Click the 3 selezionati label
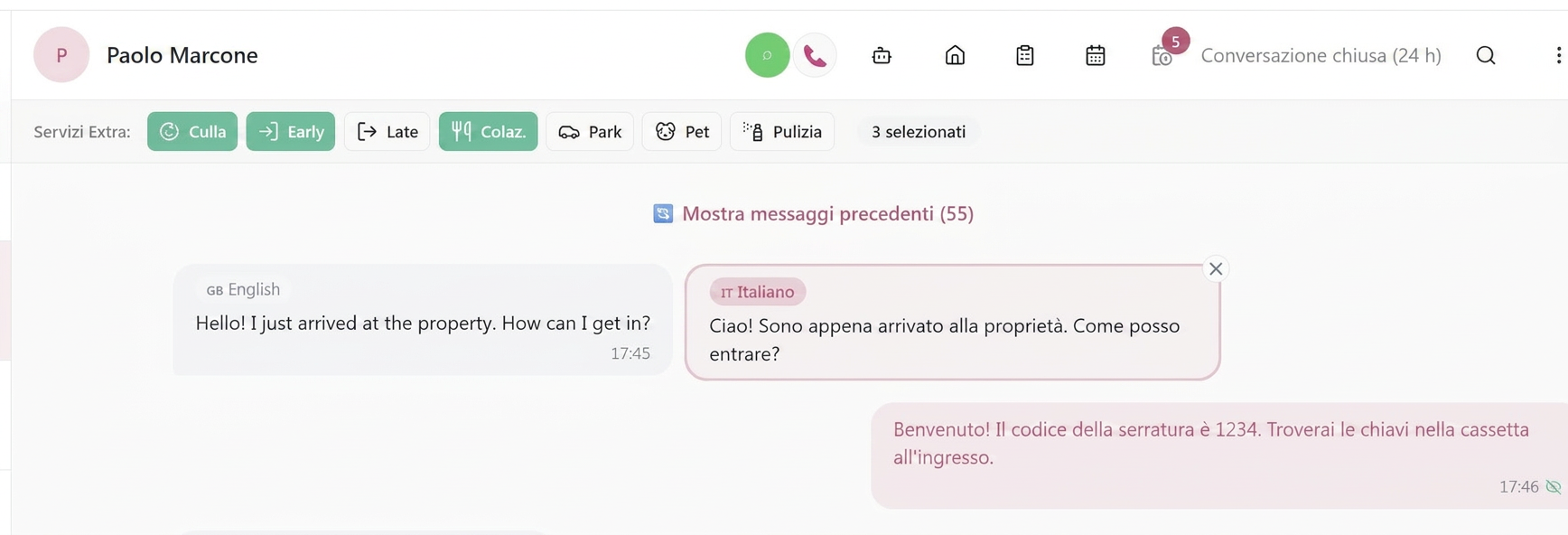This screenshot has width=1568, height=535. click(919, 132)
